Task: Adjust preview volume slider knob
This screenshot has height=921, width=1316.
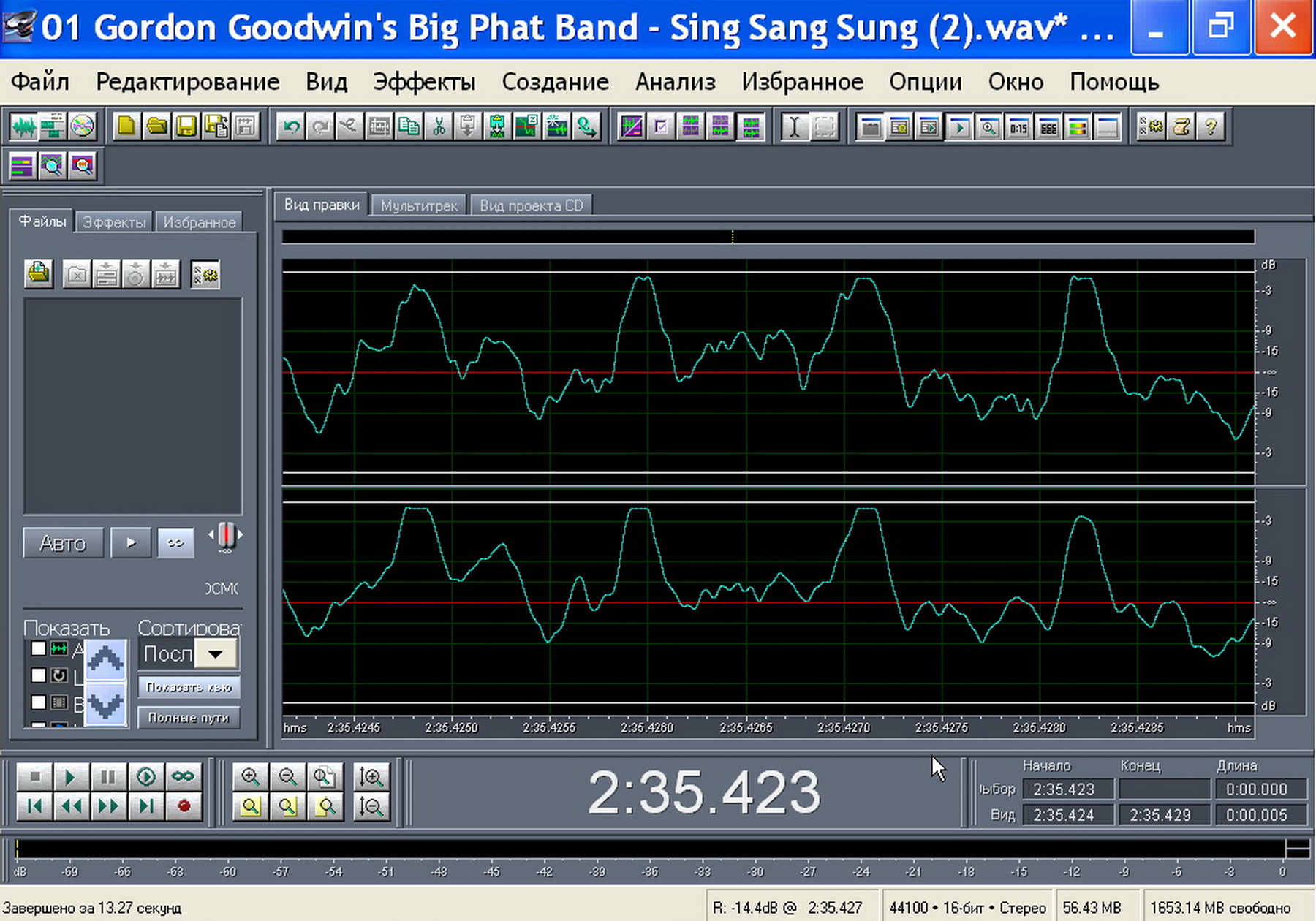Action: (227, 535)
